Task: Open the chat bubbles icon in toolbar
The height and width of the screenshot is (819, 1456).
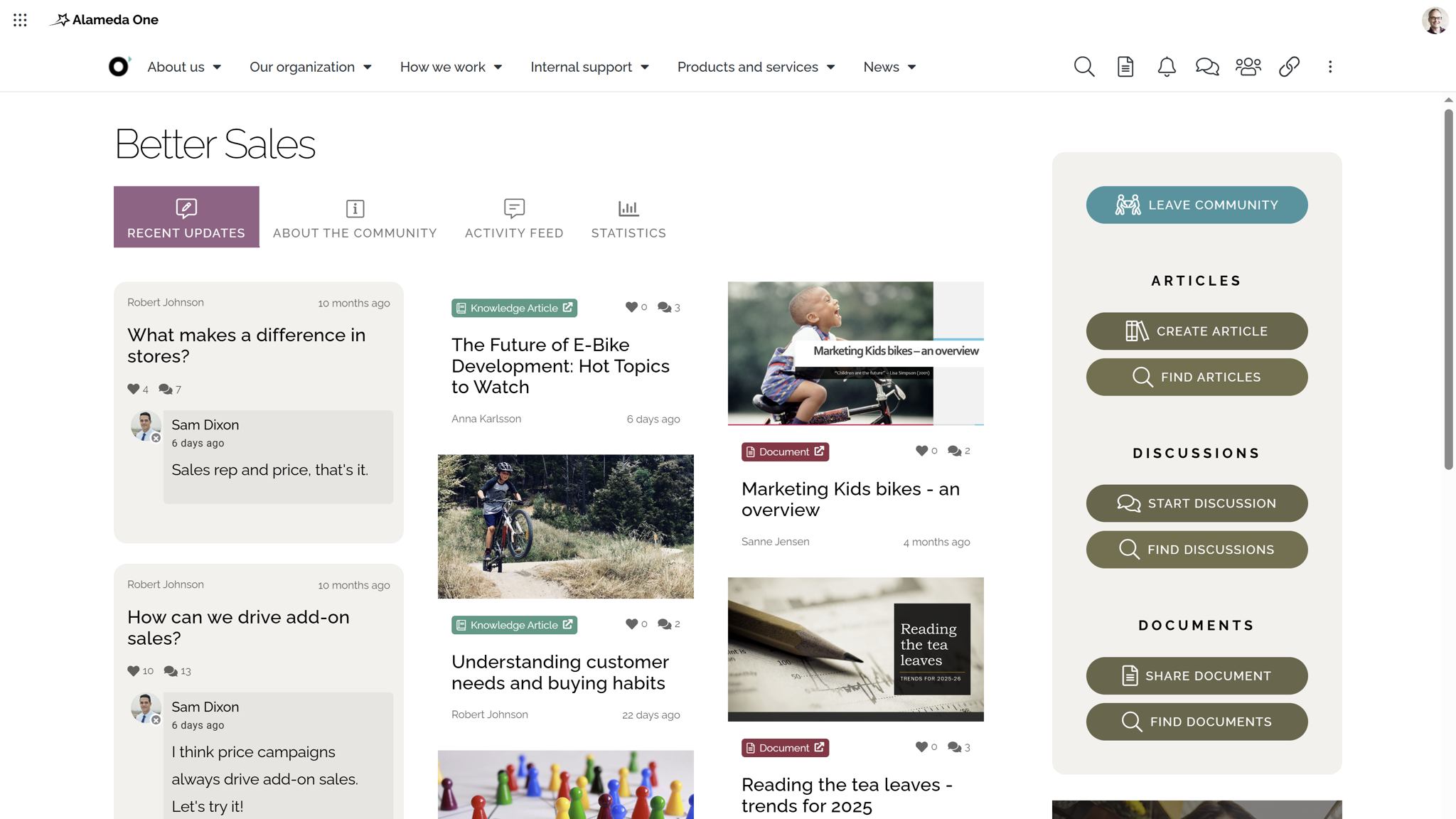Action: pos(1207,67)
